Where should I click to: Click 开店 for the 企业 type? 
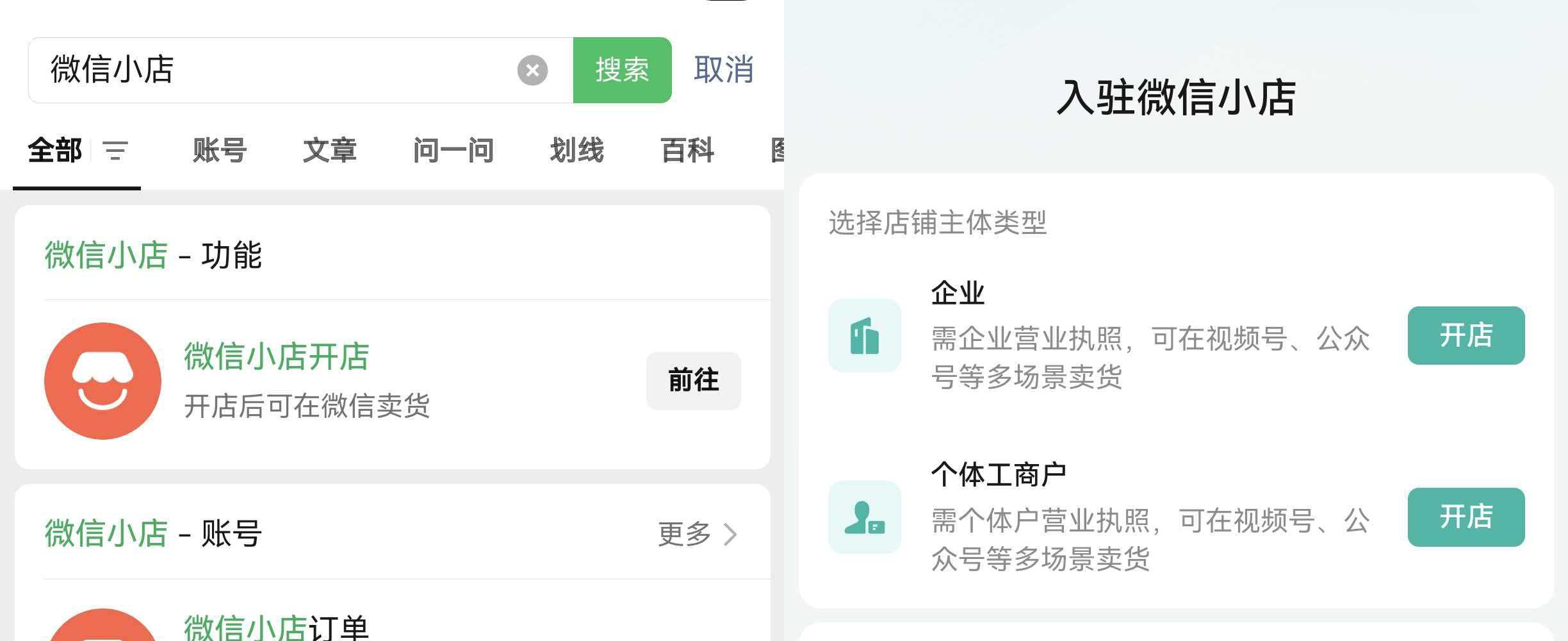[x=1466, y=335]
